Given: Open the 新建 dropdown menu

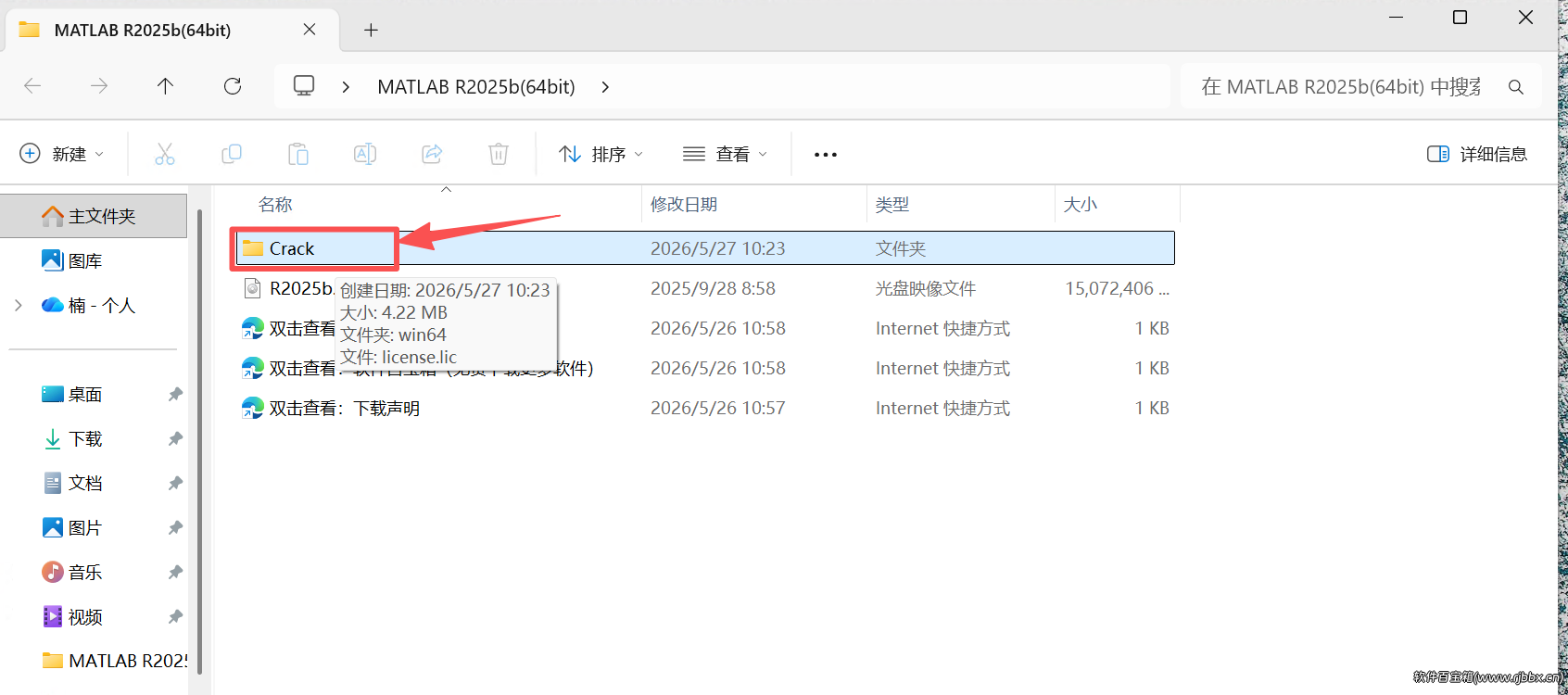Looking at the screenshot, I should [x=62, y=154].
